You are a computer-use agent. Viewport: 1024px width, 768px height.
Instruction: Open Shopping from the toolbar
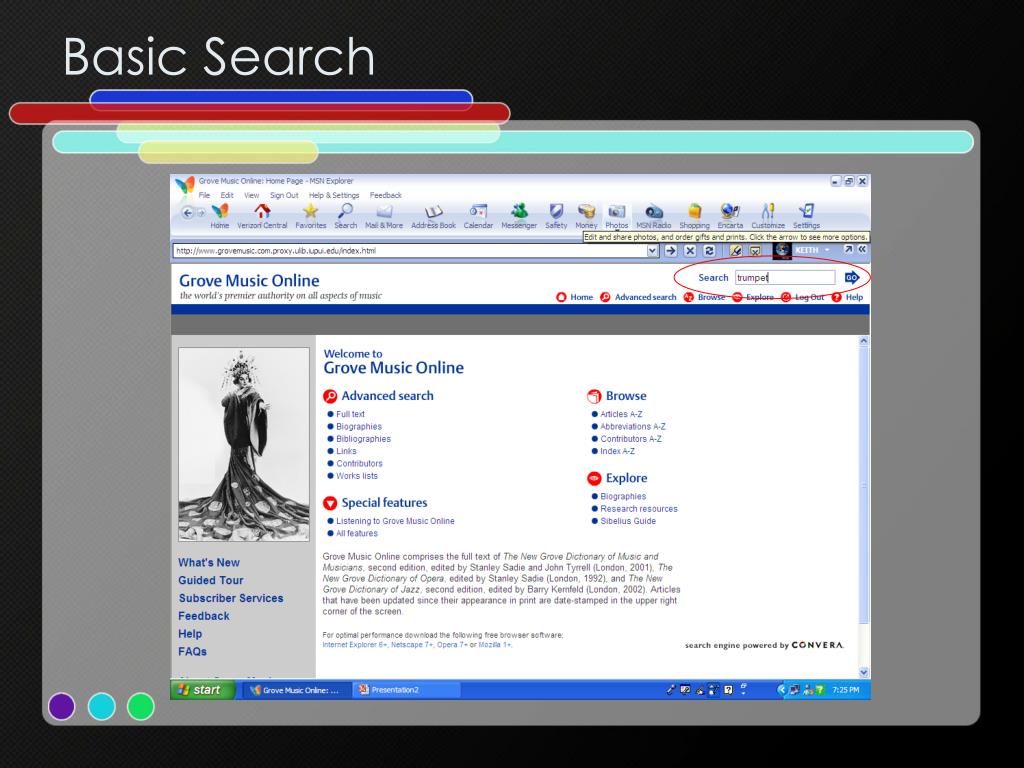pos(694,216)
